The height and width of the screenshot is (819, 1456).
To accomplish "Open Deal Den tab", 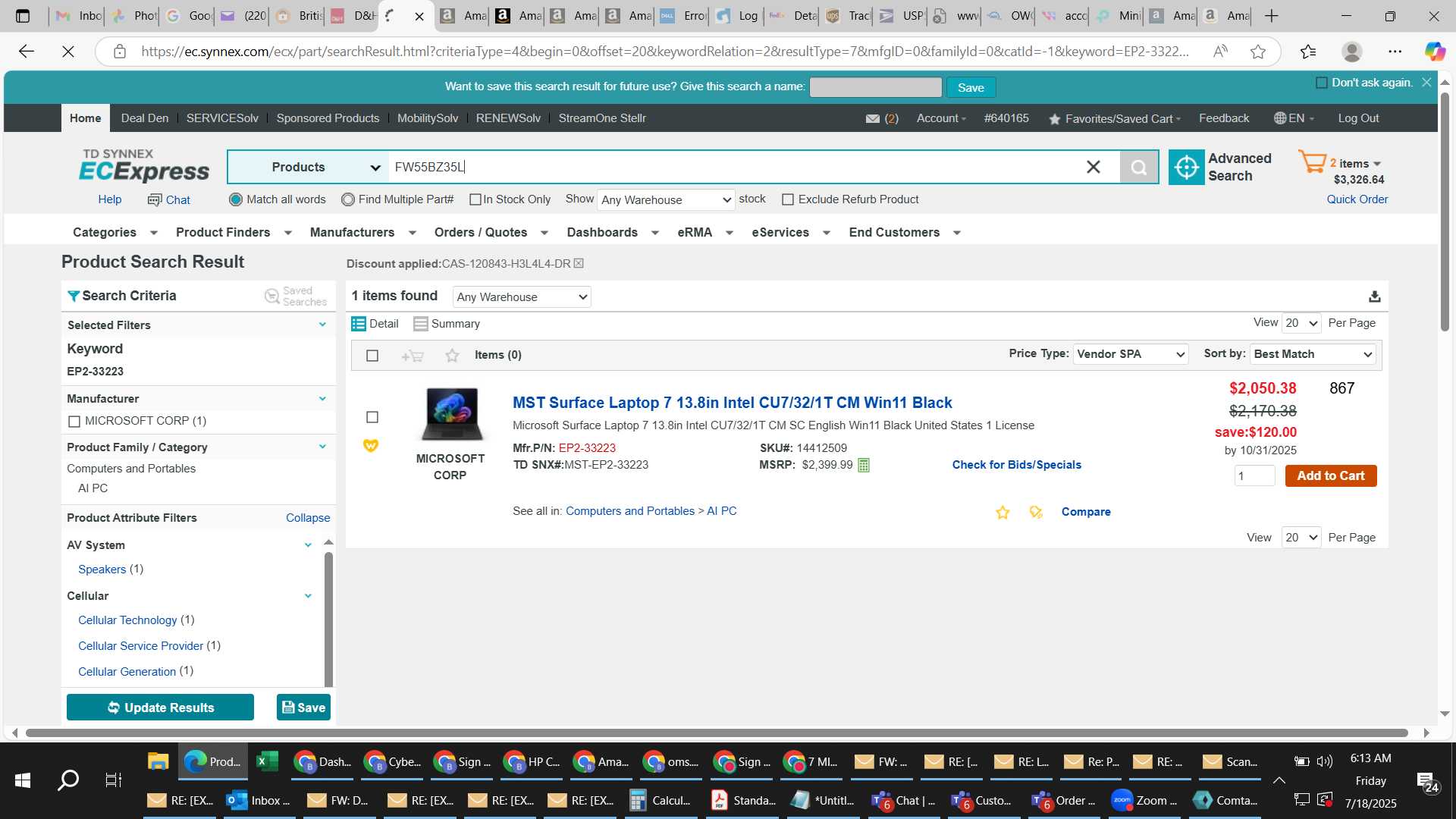I will (145, 118).
